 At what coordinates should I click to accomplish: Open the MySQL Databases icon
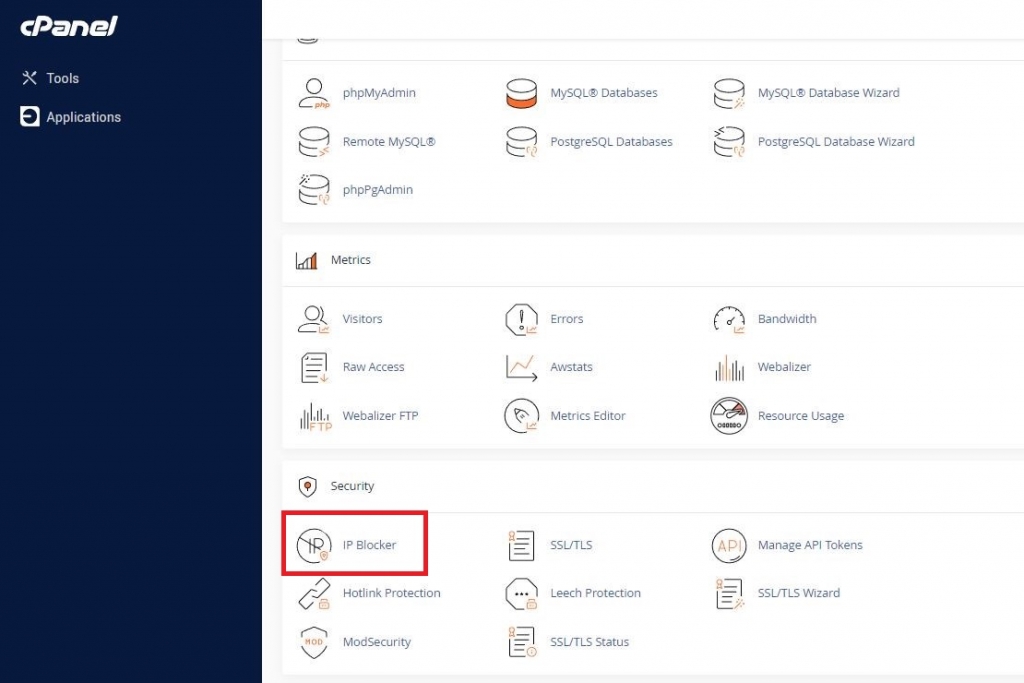tap(521, 93)
